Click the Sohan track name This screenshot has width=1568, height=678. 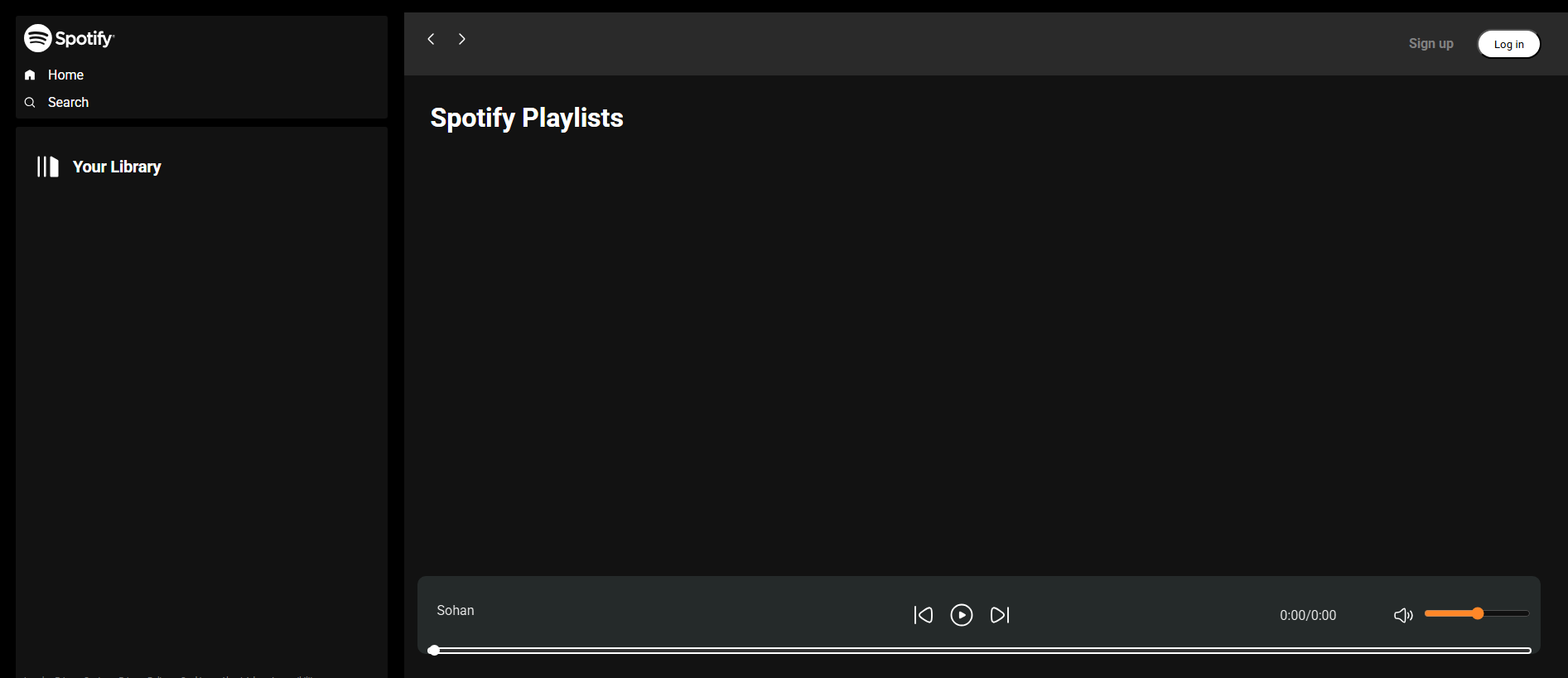pyautogui.click(x=456, y=611)
